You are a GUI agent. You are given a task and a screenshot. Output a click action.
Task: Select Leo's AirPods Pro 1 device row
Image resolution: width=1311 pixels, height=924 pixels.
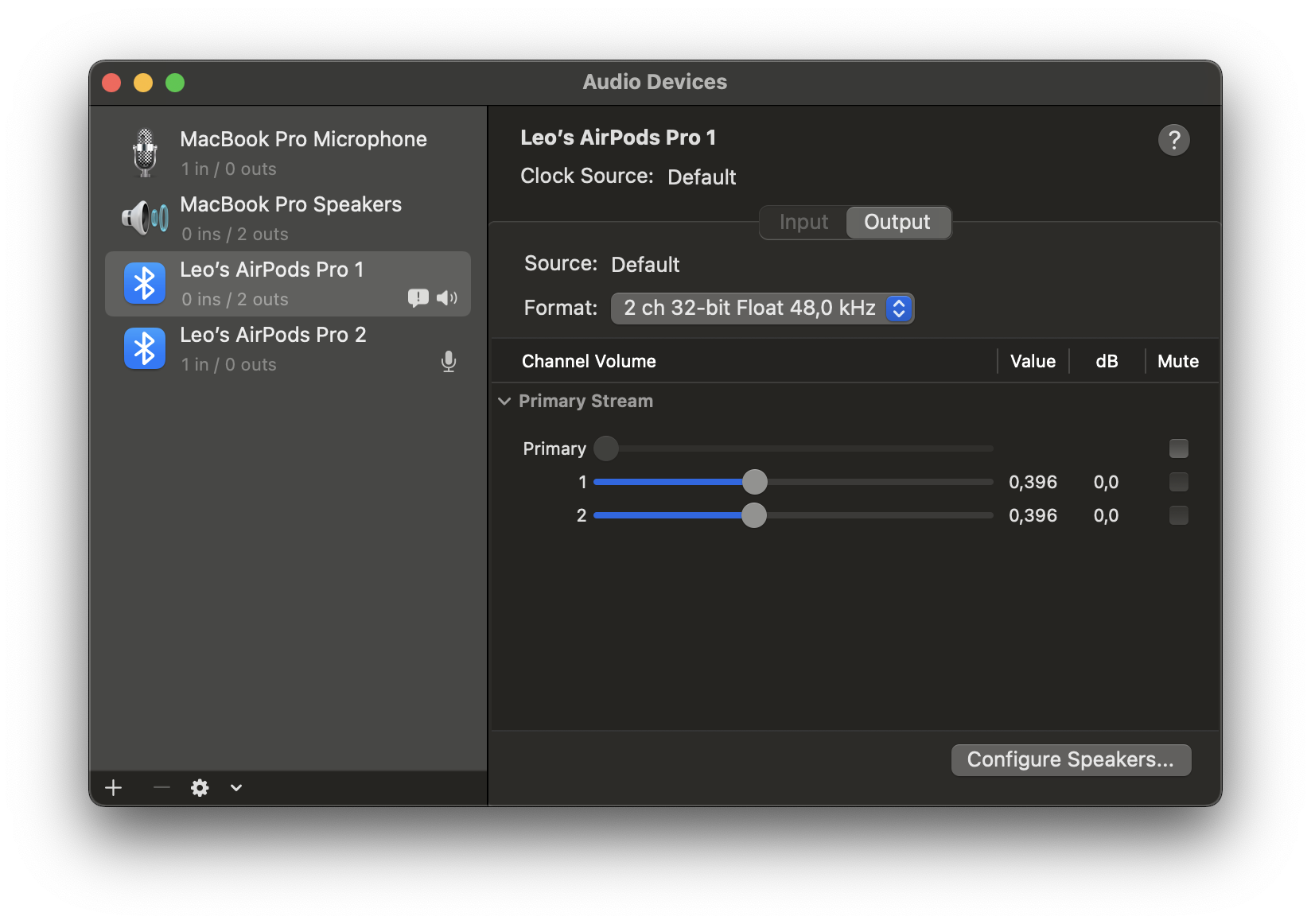pos(288,284)
